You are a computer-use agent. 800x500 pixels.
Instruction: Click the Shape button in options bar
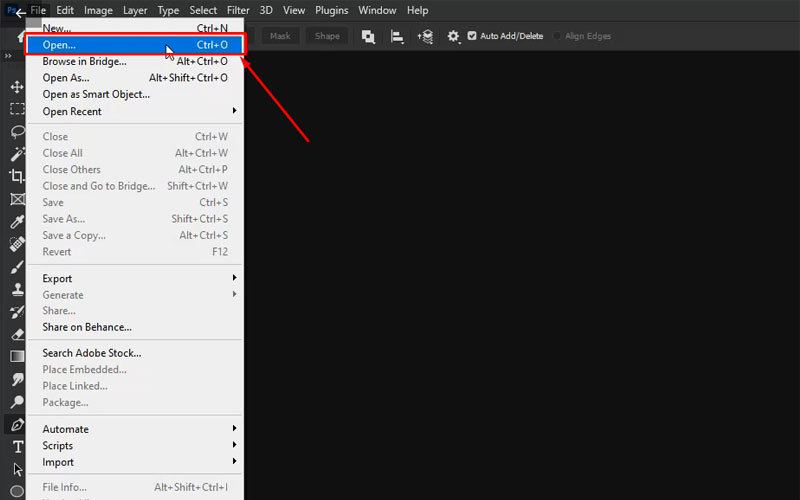(327, 36)
